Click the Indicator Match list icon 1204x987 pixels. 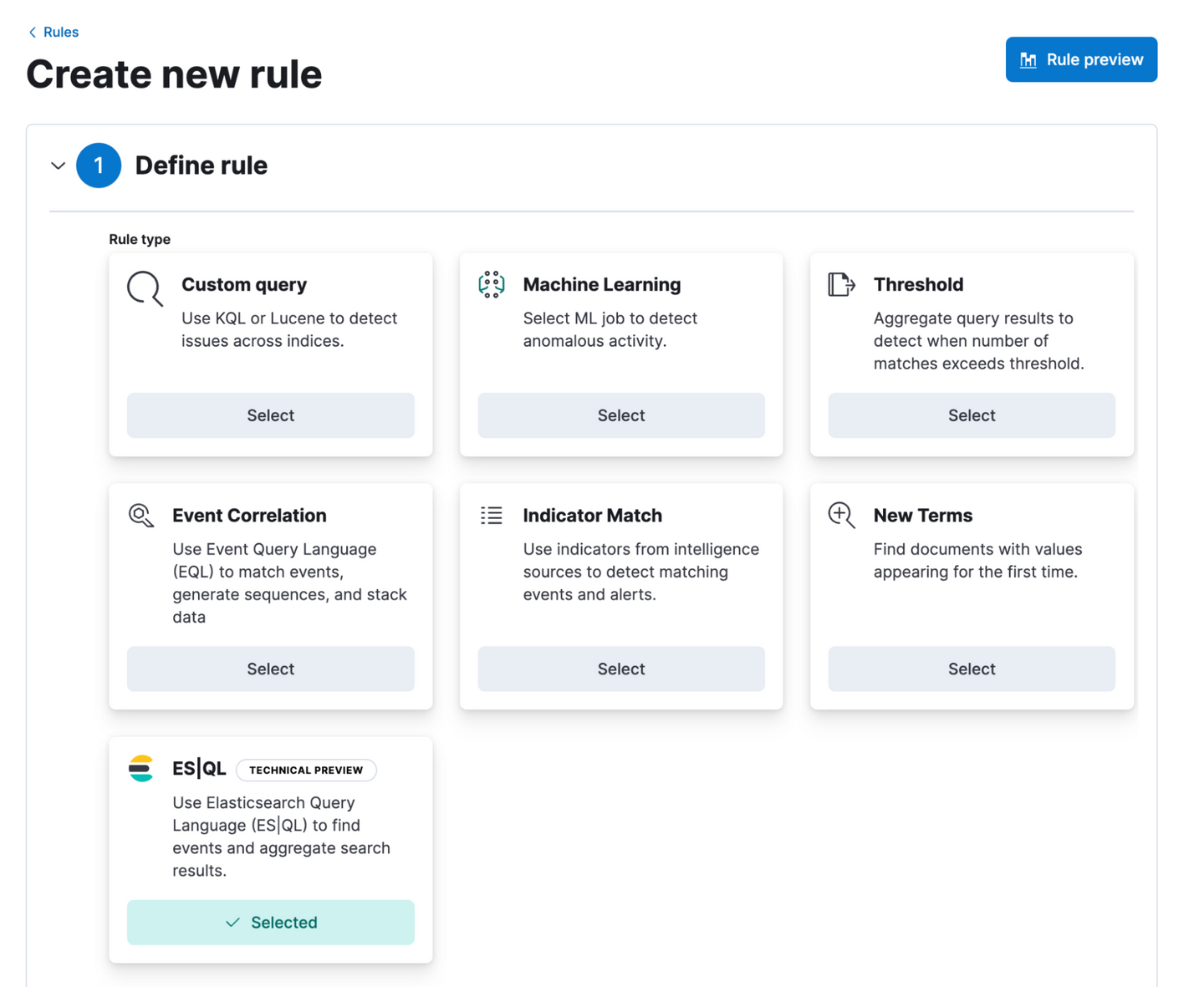click(492, 516)
